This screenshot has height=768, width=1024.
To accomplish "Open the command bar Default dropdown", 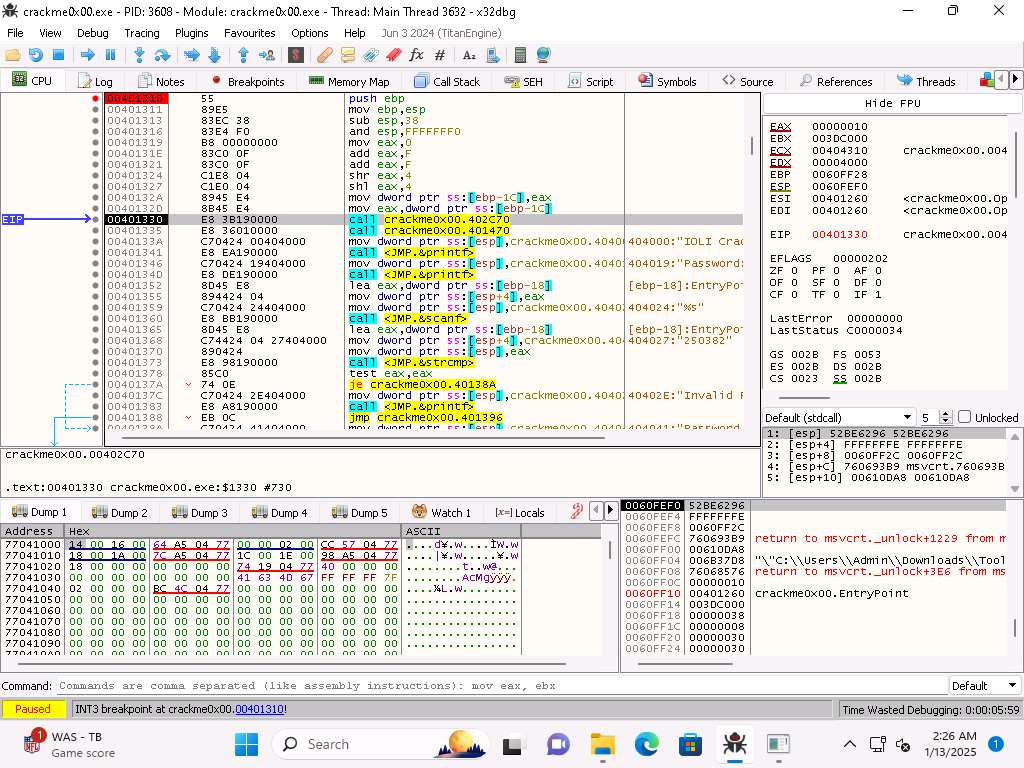I will pyautogui.click(x=983, y=686).
